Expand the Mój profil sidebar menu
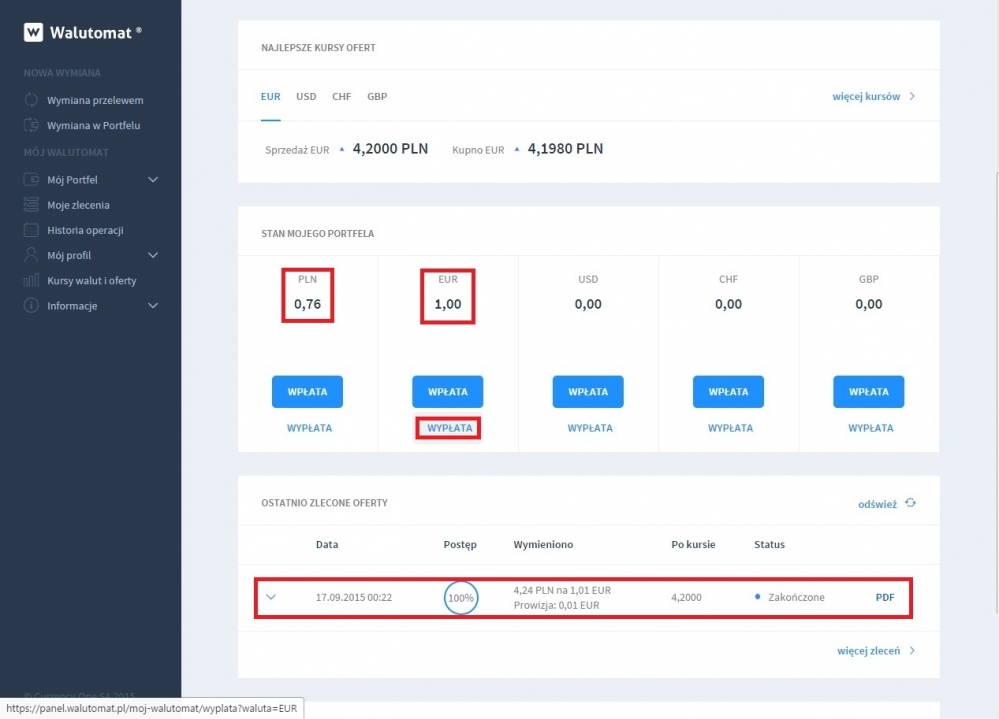The image size is (999, 719). [x=153, y=256]
